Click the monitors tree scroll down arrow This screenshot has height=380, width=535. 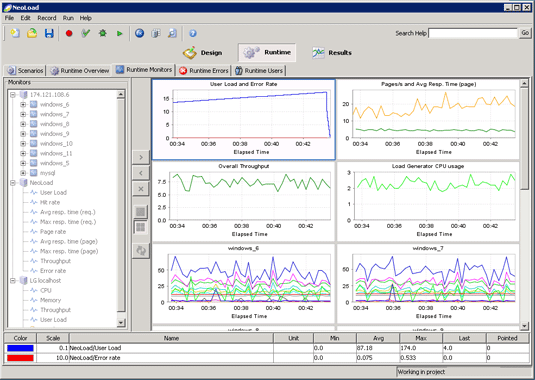click(121, 323)
